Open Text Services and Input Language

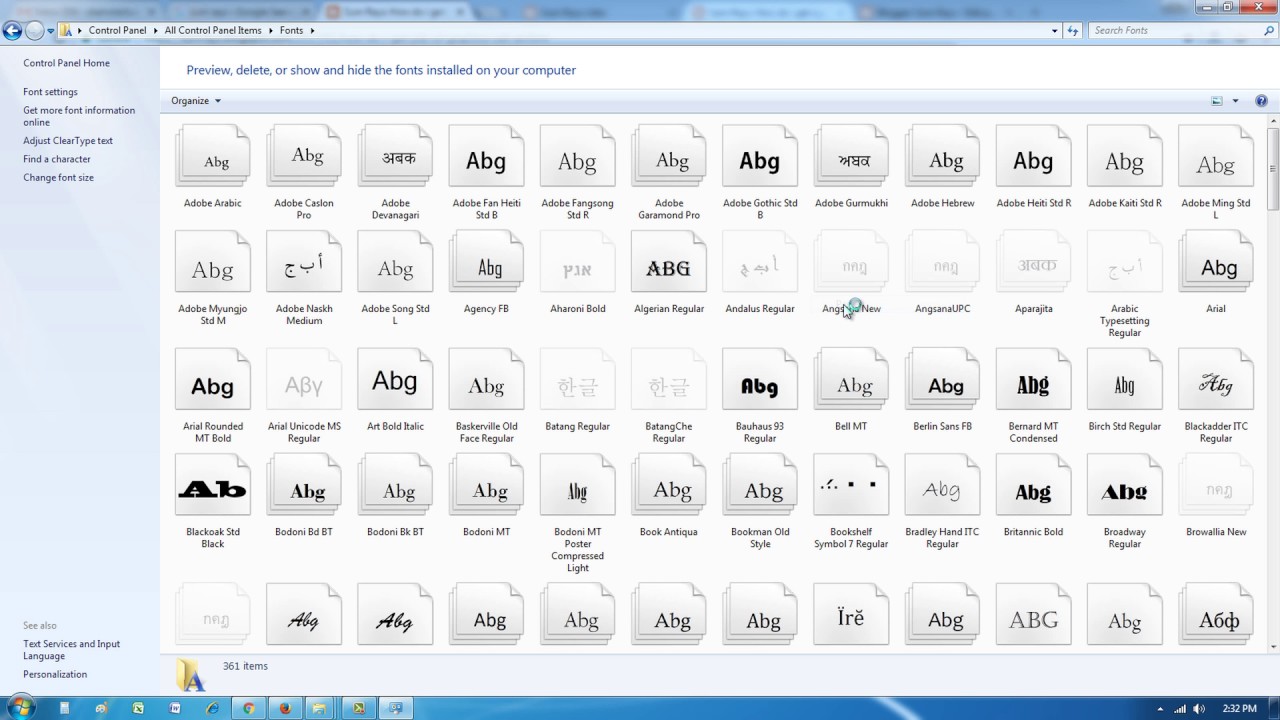[72, 650]
